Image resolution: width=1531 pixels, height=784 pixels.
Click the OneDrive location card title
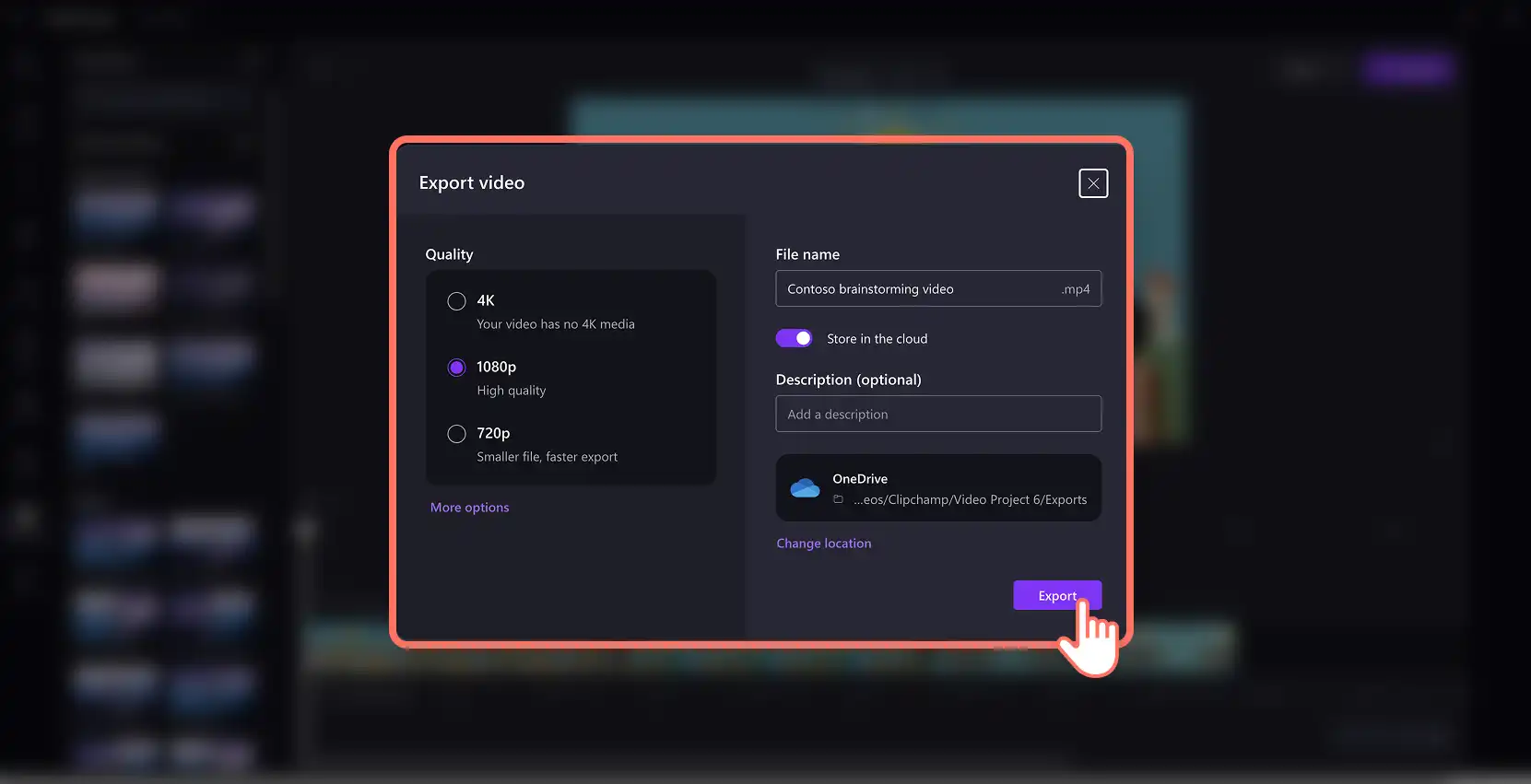[x=860, y=479]
